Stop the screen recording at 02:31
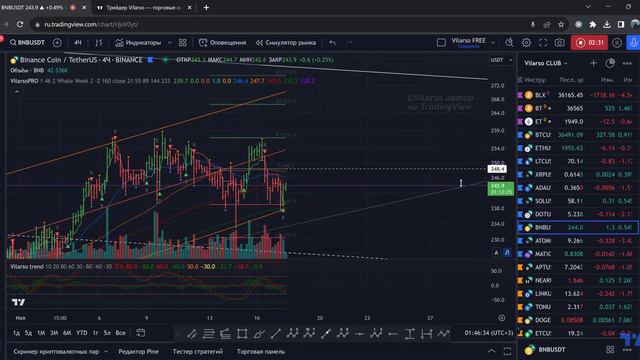 point(589,42)
